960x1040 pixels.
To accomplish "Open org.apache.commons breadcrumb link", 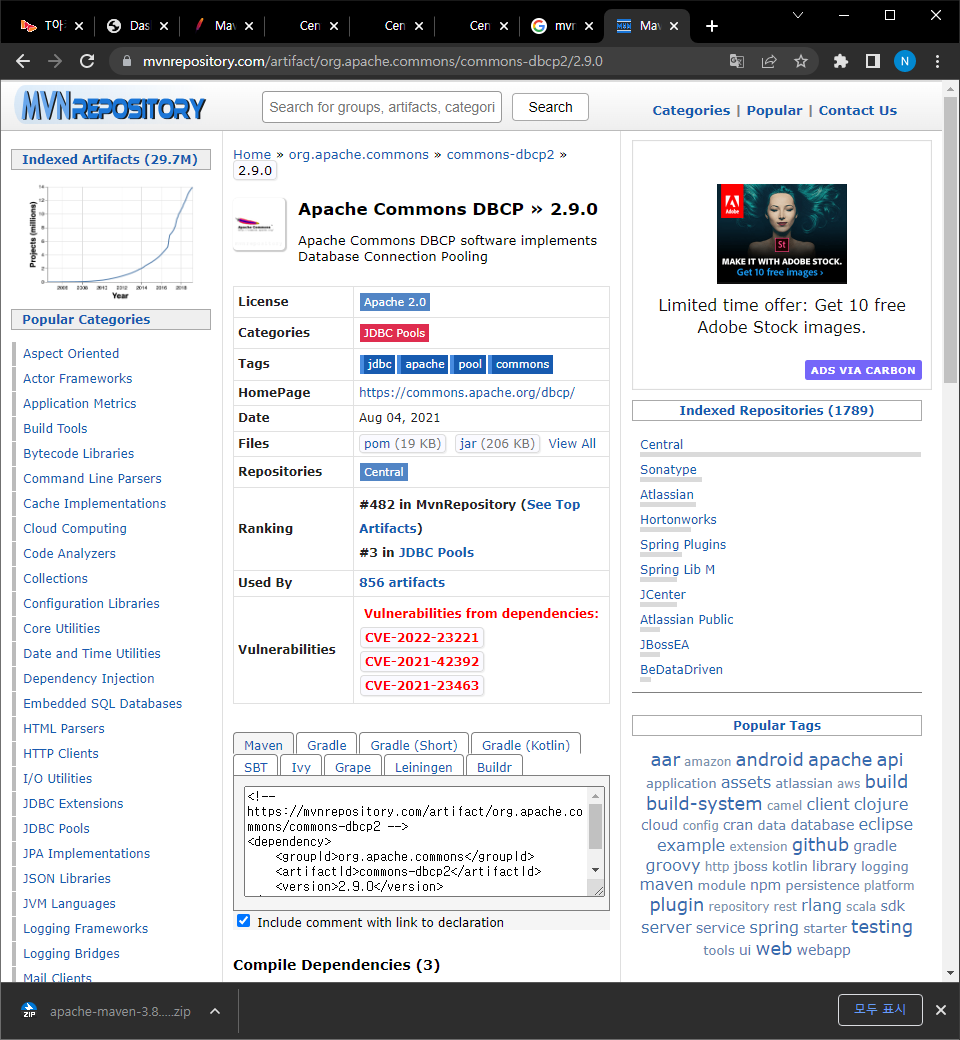I will coord(359,155).
